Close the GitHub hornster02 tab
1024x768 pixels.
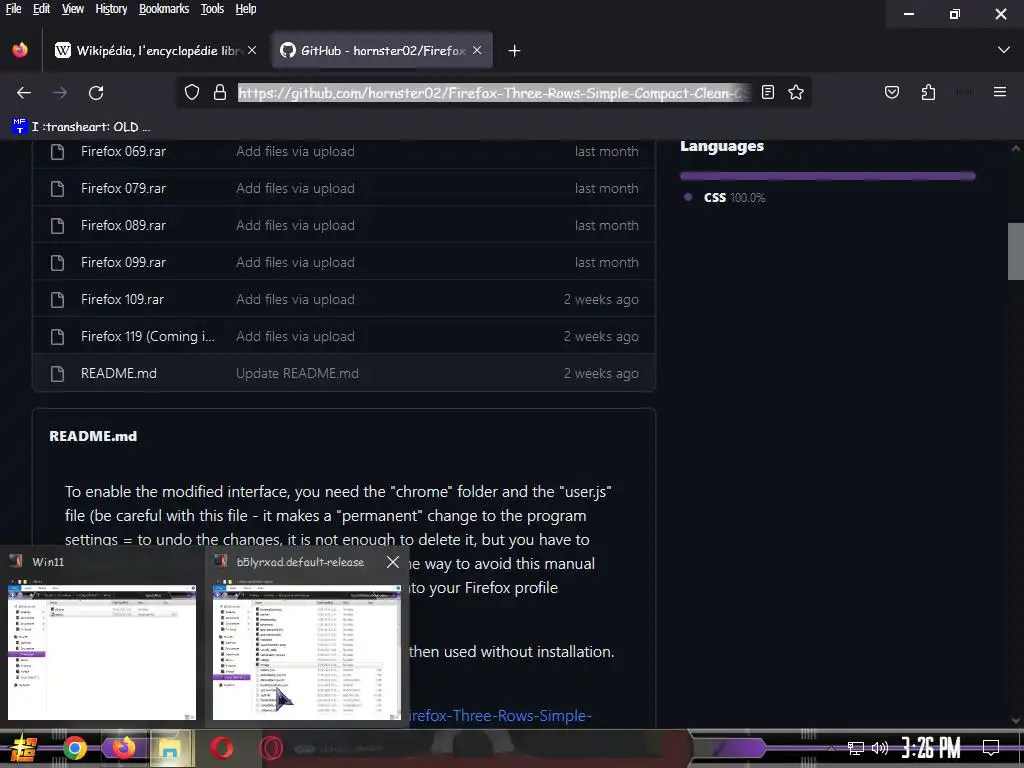click(x=477, y=50)
